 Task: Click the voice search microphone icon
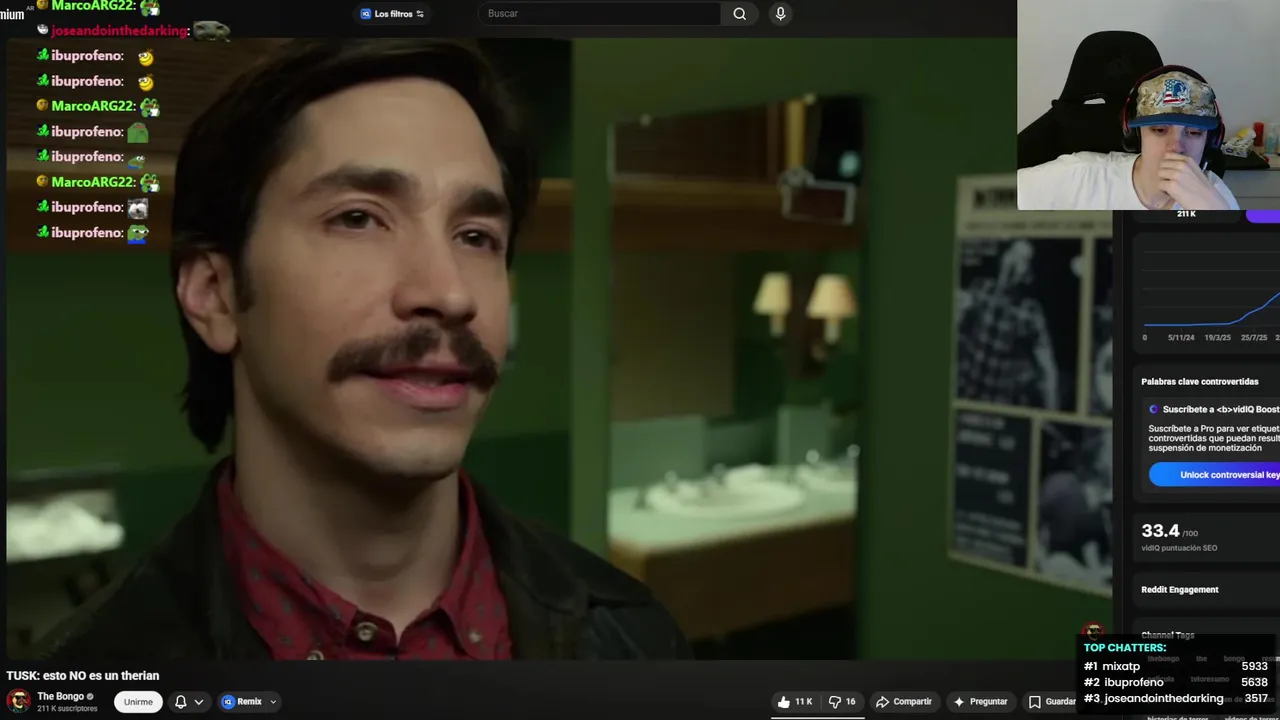(x=781, y=14)
